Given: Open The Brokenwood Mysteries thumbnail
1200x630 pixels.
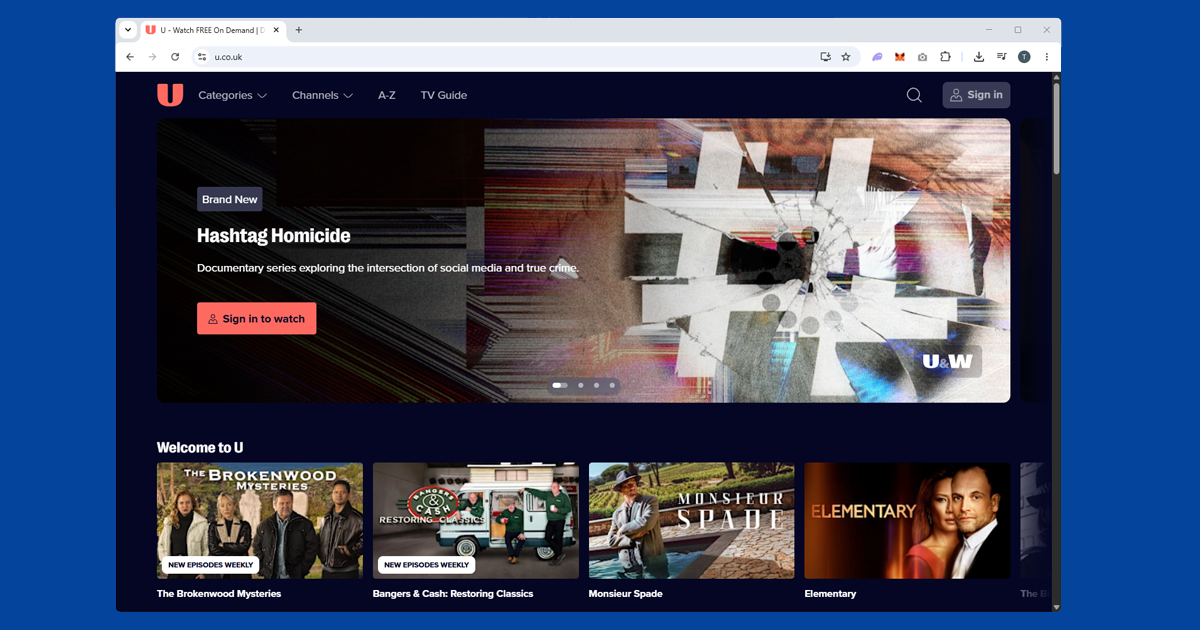Looking at the screenshot, I should 260,520.
